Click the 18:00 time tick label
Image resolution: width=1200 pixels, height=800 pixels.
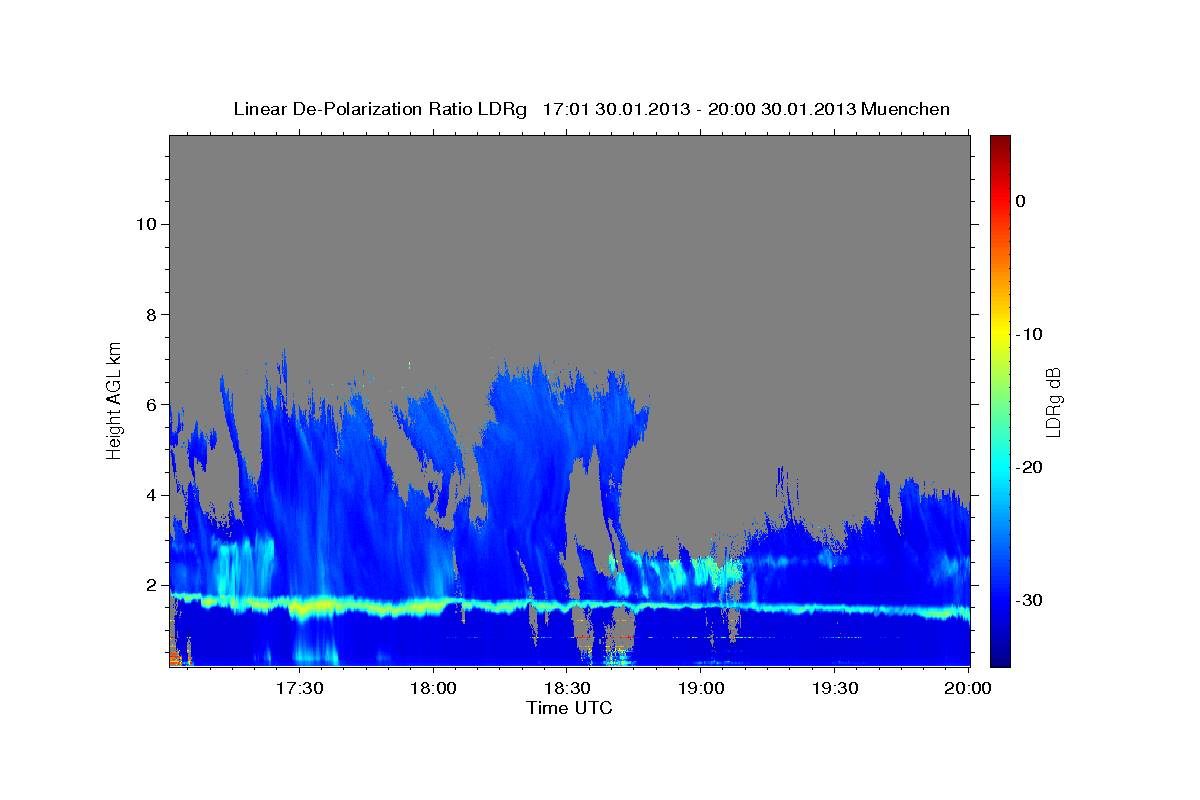433,688
